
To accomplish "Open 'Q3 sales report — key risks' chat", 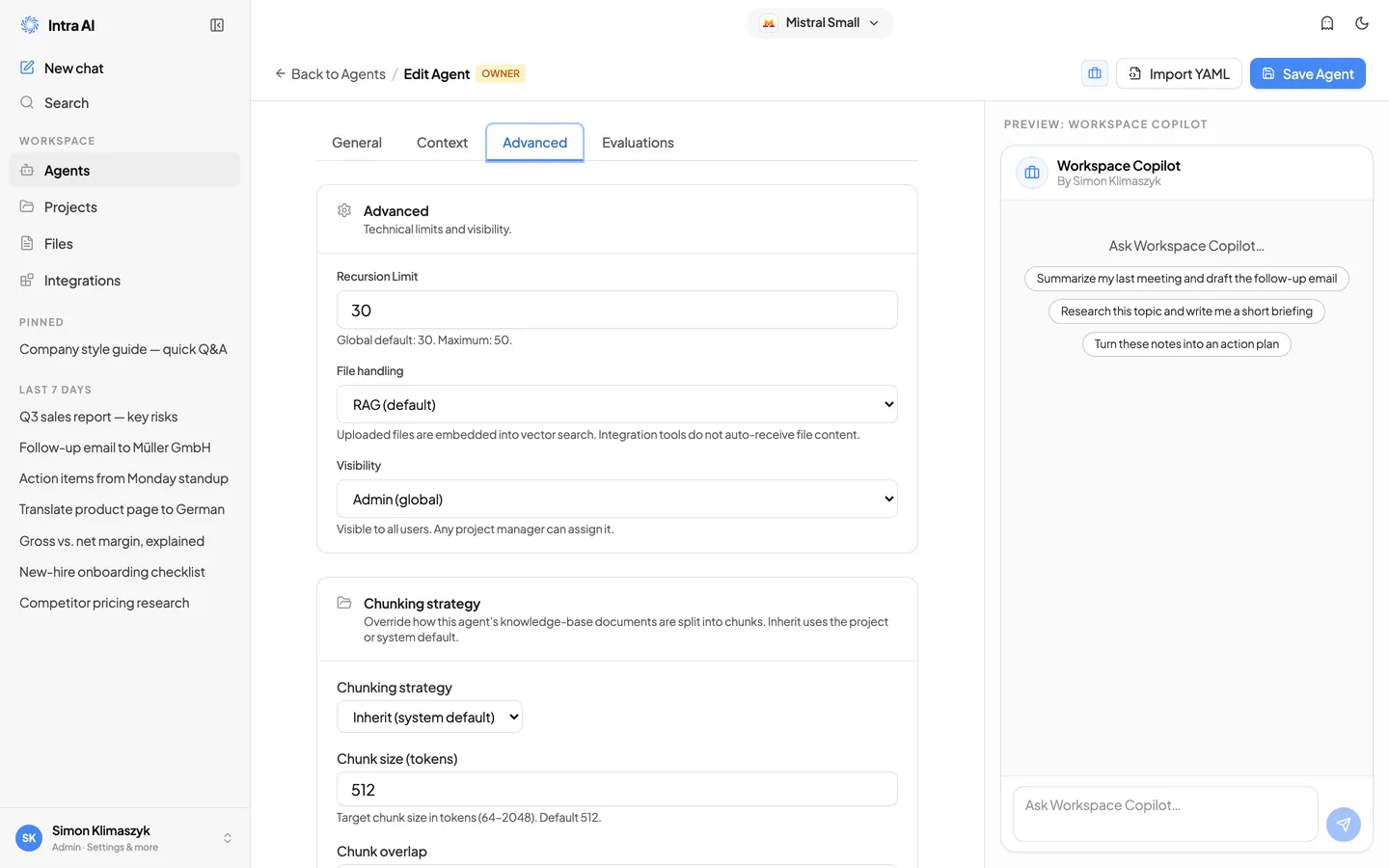I will 125,417.
